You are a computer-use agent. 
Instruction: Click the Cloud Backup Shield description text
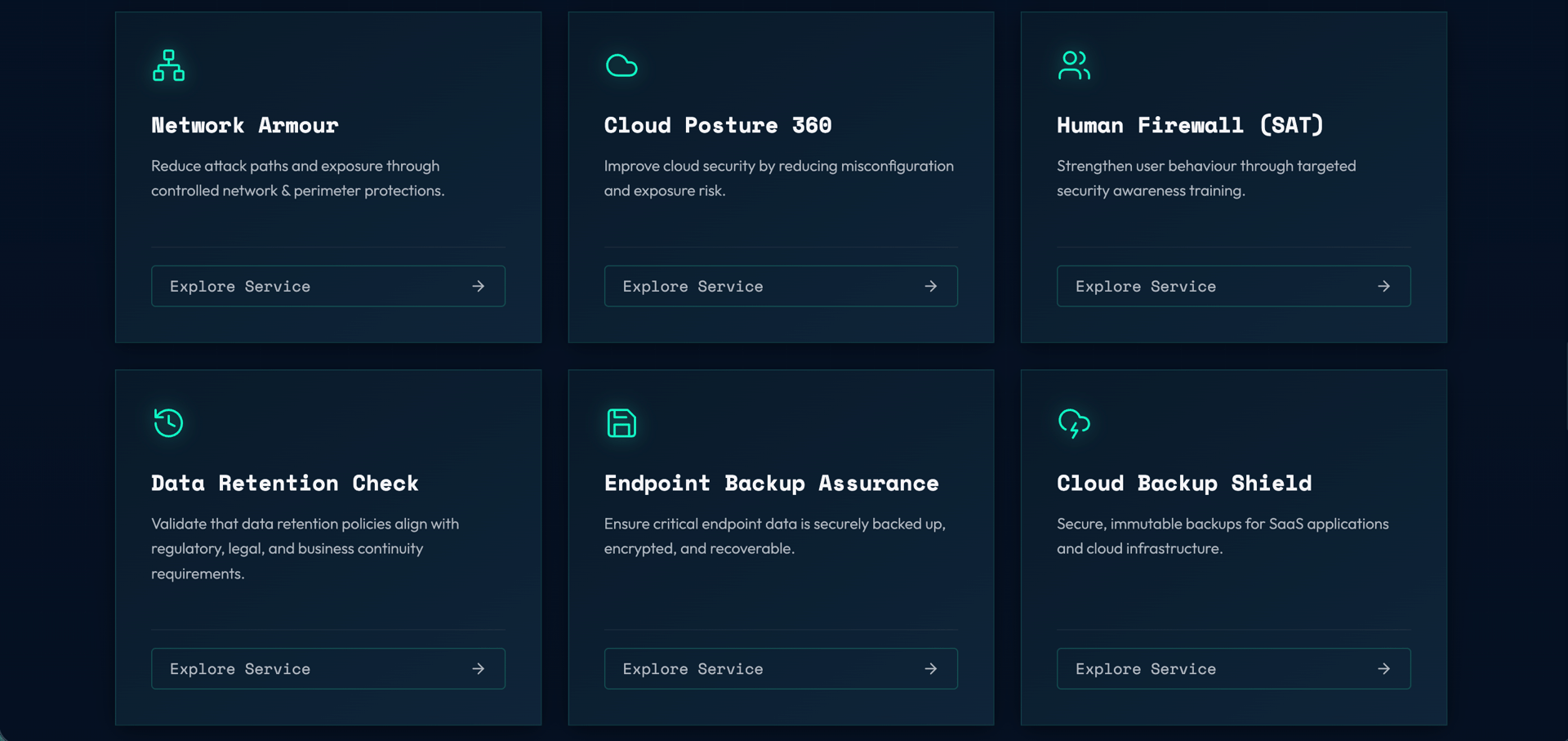tap(1222, 536)
